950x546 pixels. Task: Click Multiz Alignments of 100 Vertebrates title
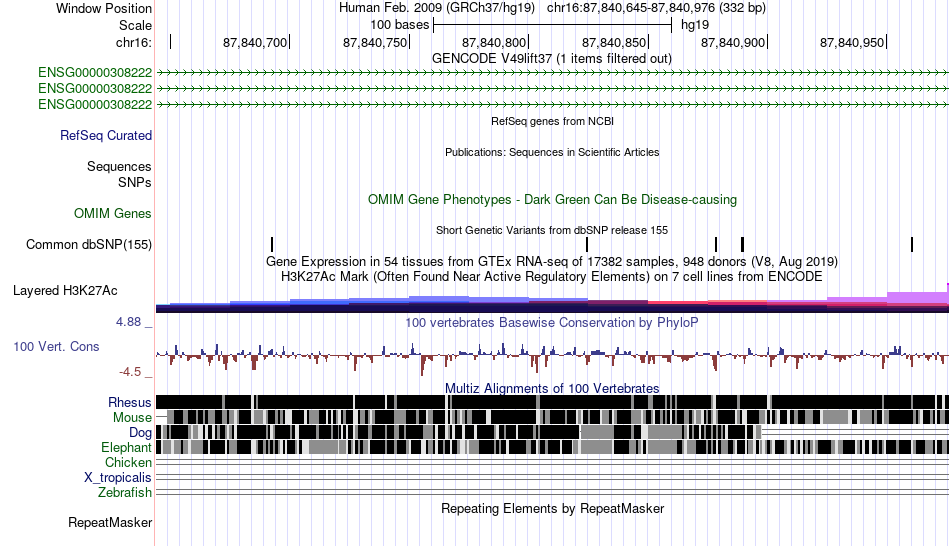[x=552, y=388]
